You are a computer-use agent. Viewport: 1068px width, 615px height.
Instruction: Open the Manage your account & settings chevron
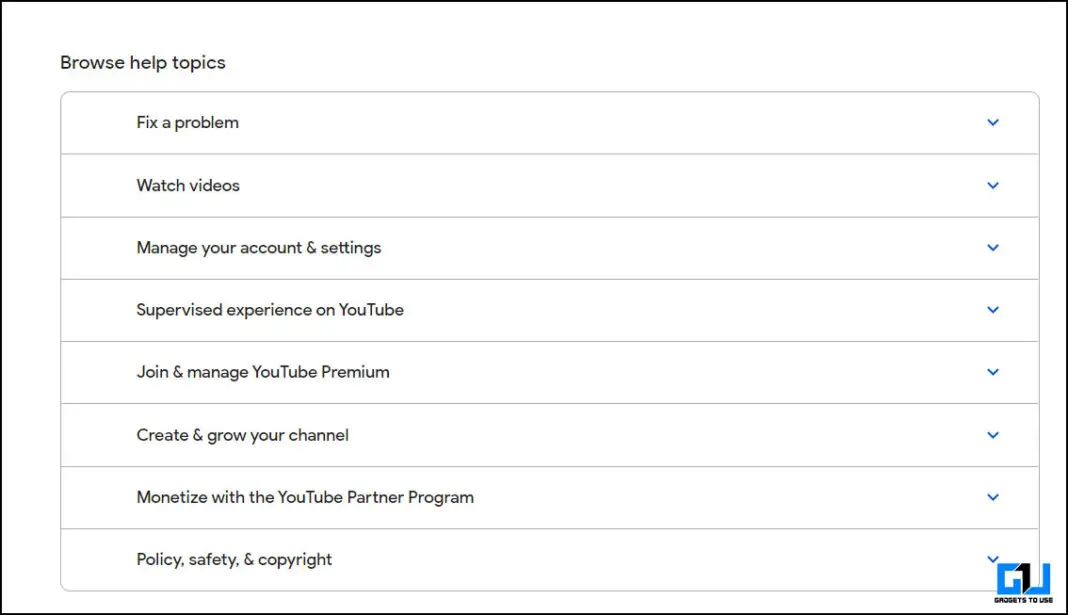[x=993, y=247]
